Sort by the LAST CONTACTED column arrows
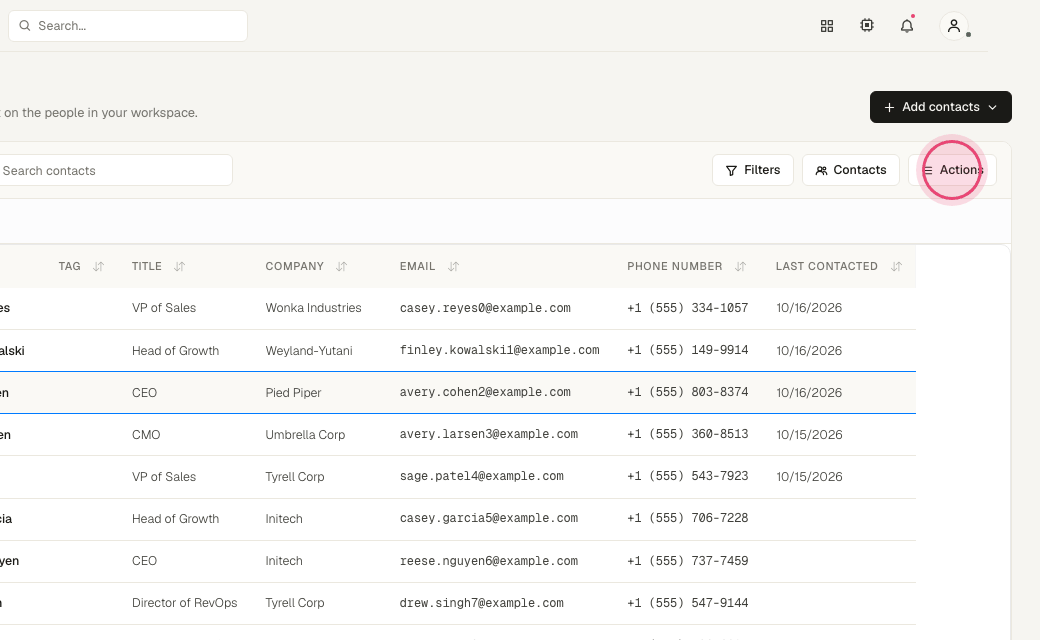 pos(896,267)
